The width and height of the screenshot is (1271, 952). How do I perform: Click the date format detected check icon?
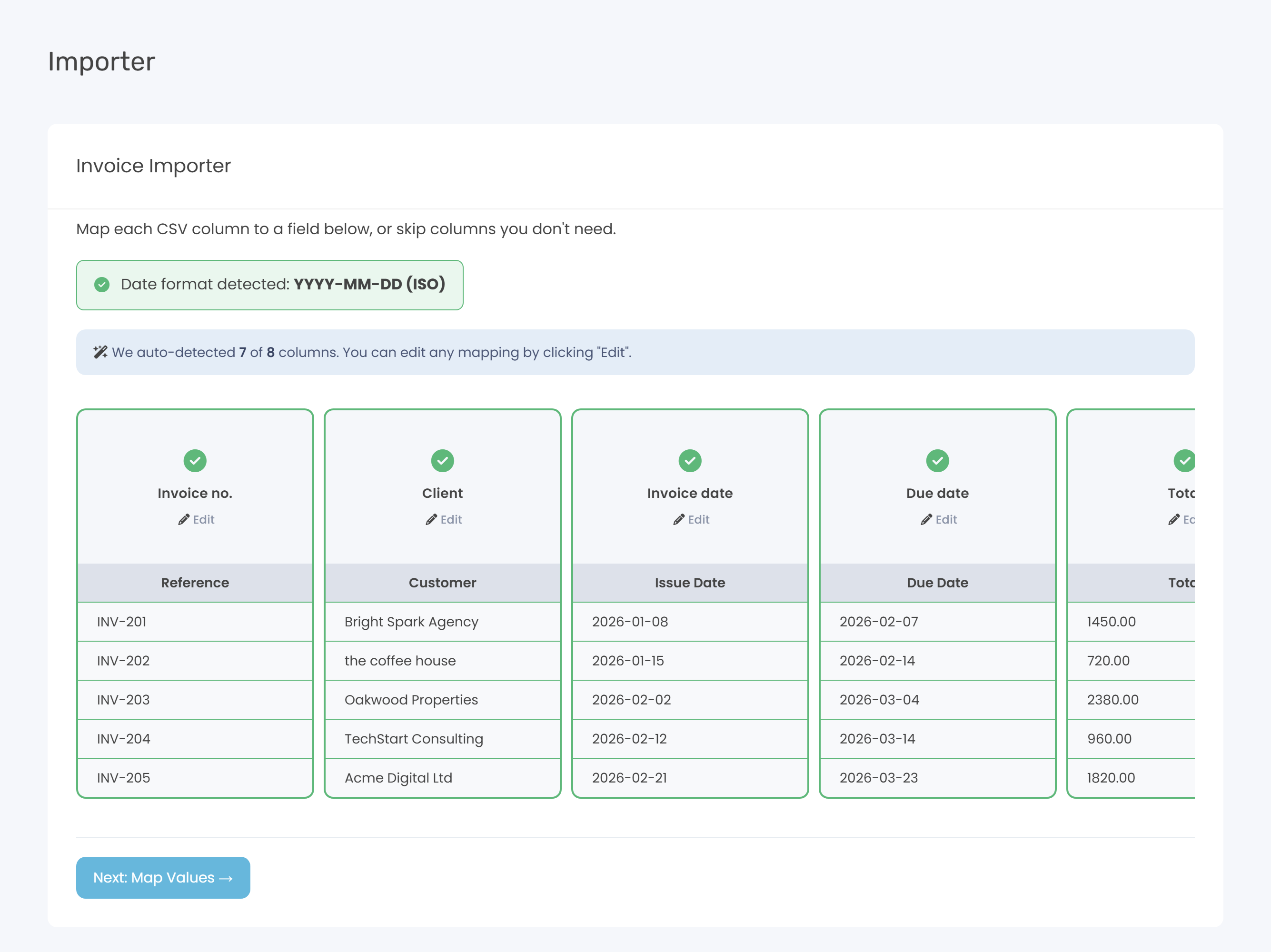[x=102, y=284]
